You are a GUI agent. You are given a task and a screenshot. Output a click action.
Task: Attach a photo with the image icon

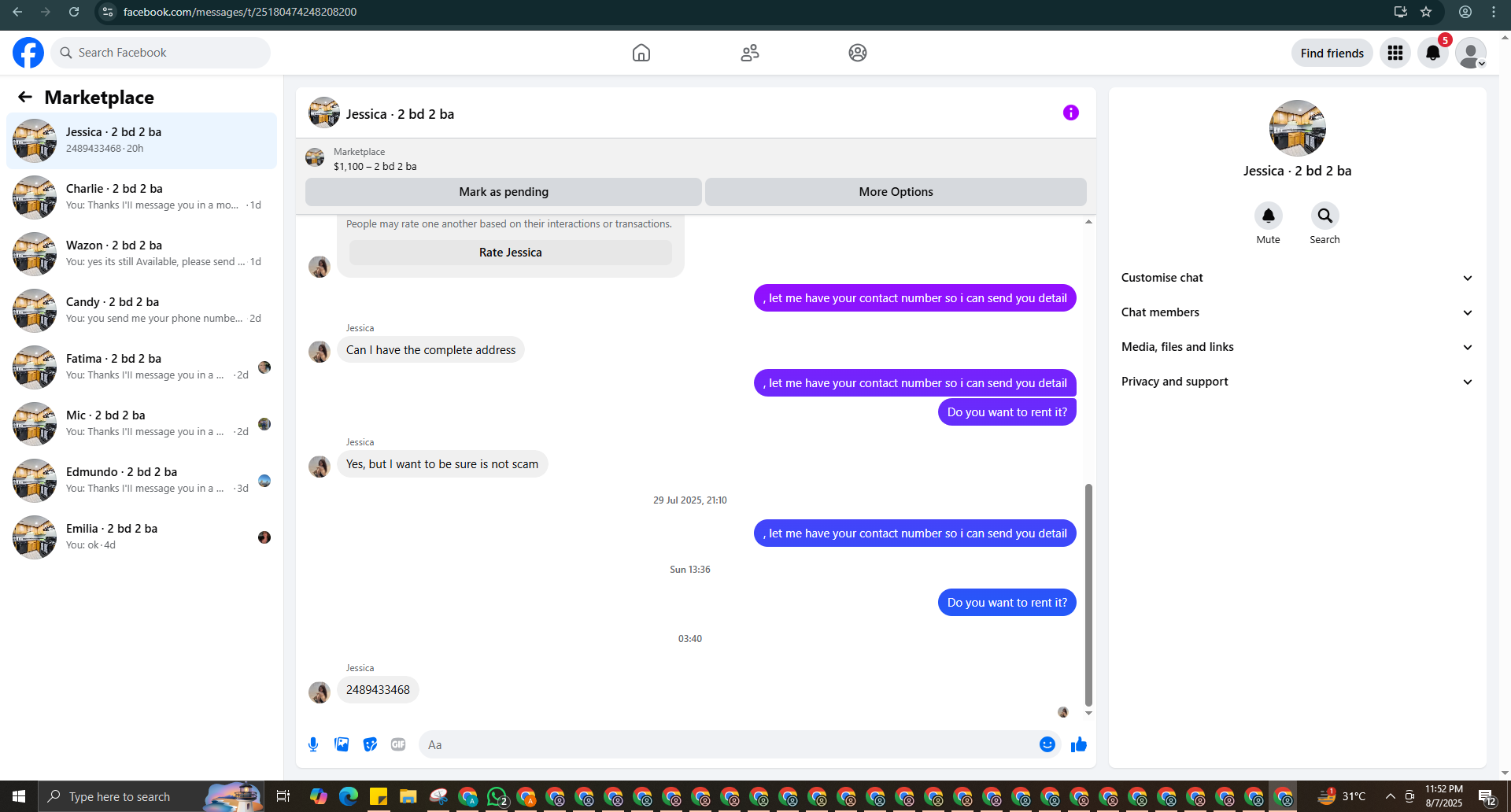point(342,744)
